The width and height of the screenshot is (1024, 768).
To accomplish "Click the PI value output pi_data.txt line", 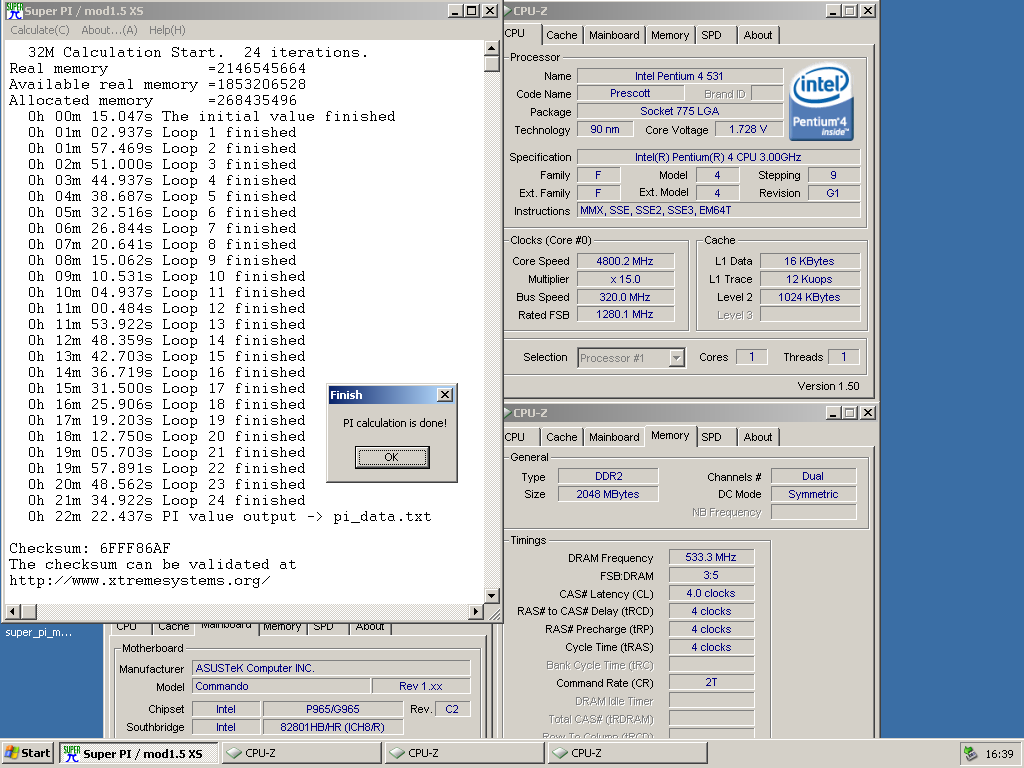I will [229, 517].
